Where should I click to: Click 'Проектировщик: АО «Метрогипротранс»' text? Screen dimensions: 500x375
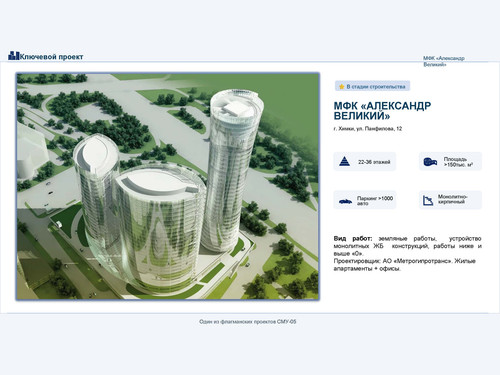coord(393,261)
